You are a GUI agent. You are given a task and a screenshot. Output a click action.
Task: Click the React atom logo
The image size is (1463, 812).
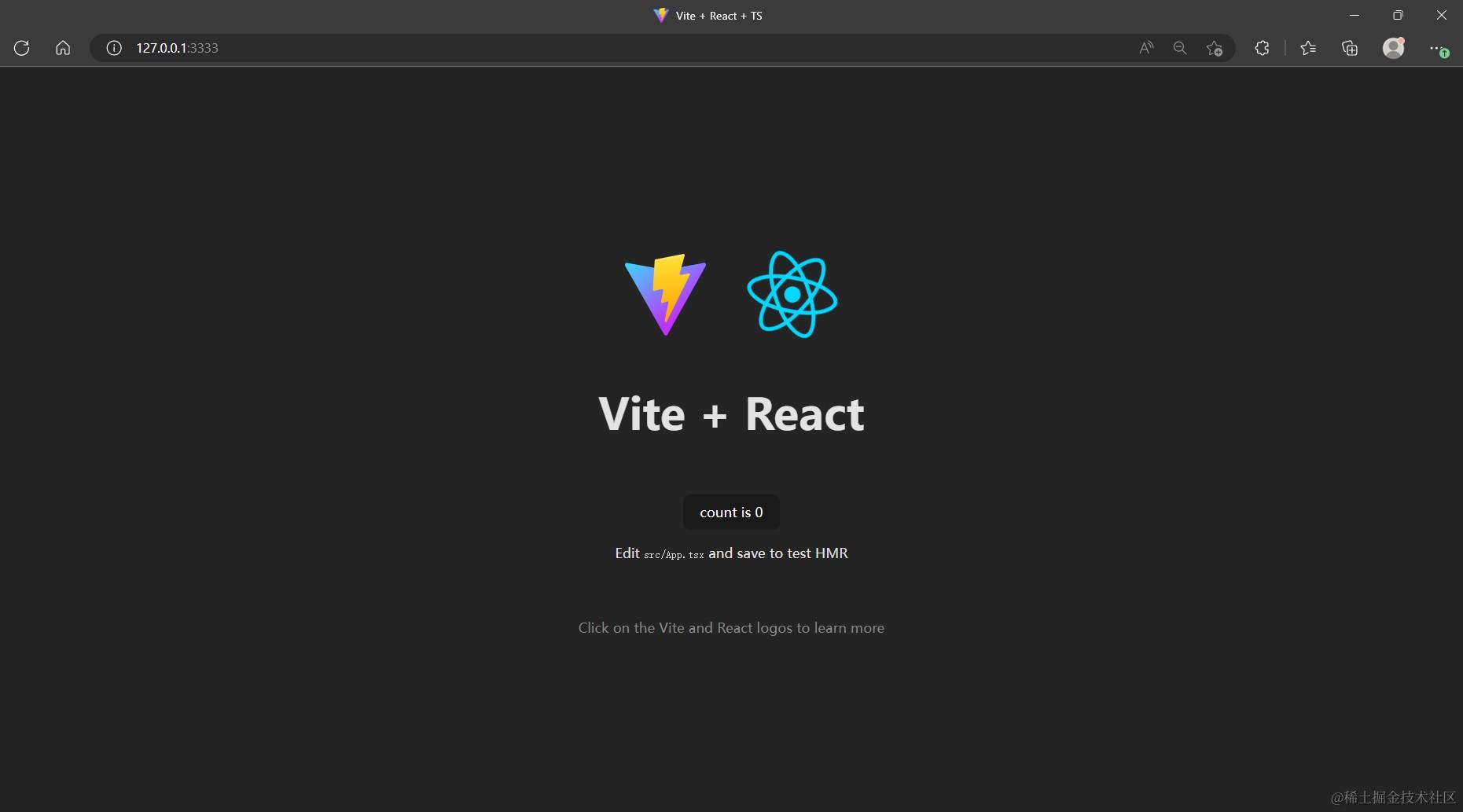pyautogui.click(x=792, y=294)
